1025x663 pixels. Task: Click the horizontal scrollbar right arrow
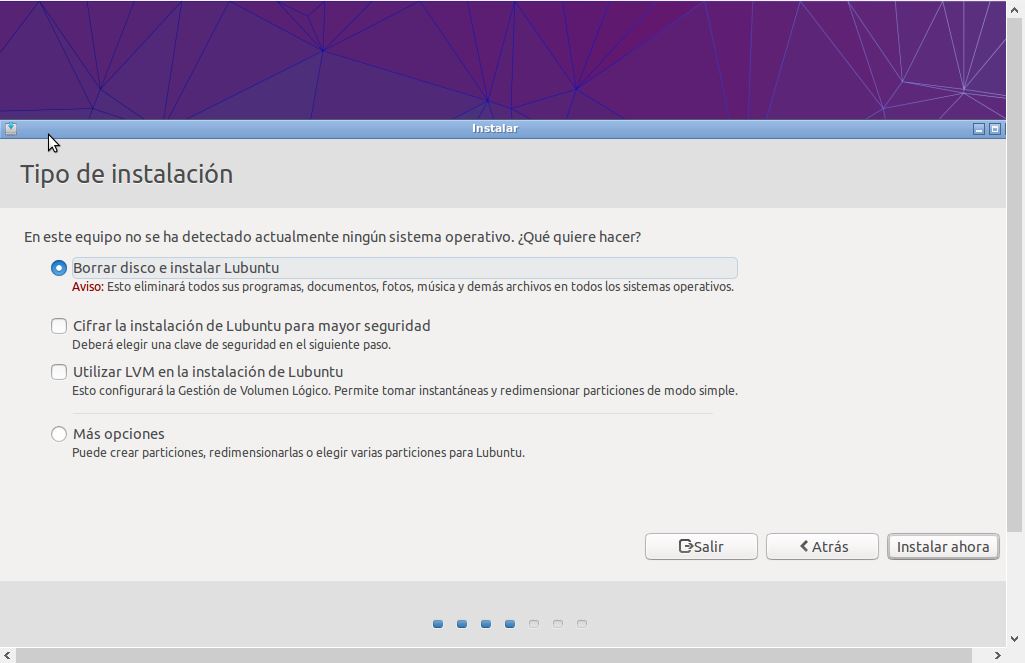pos(998,655)
